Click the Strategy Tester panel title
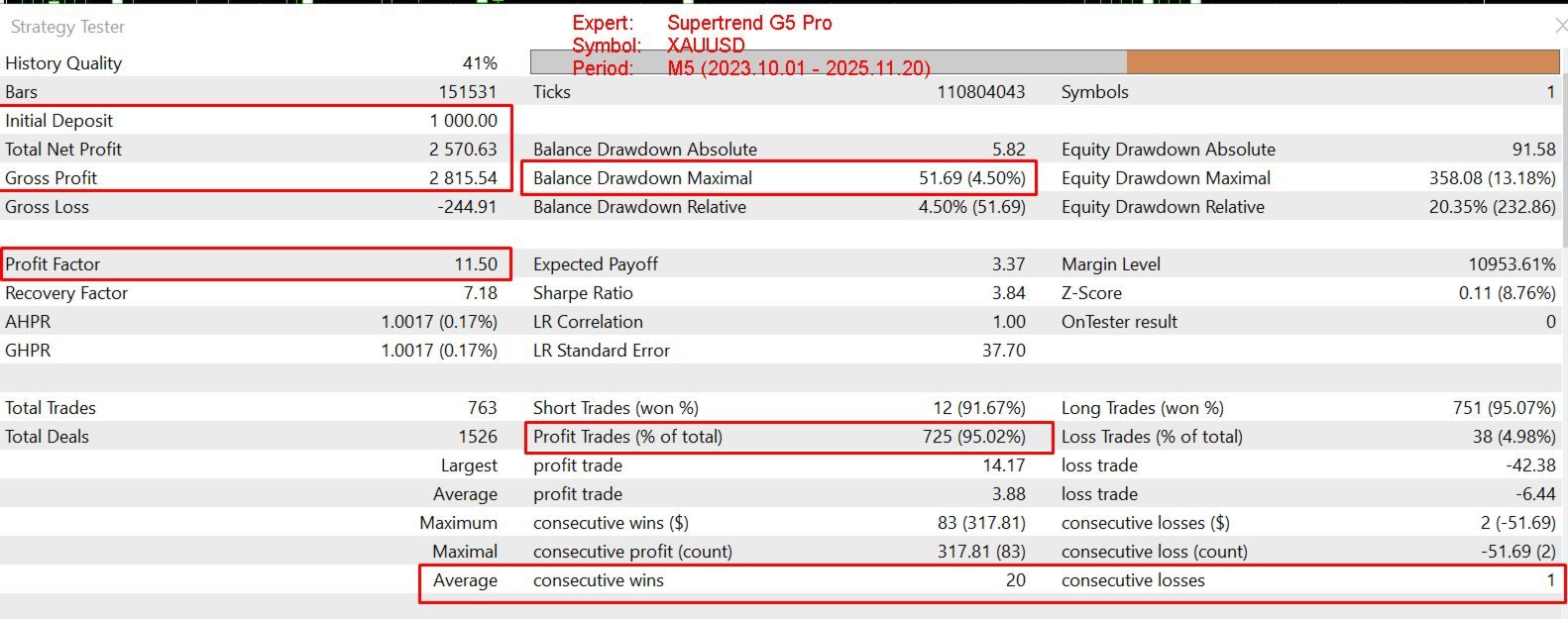Viewport: 1568px width, 619px height. [x=67, y=27]
